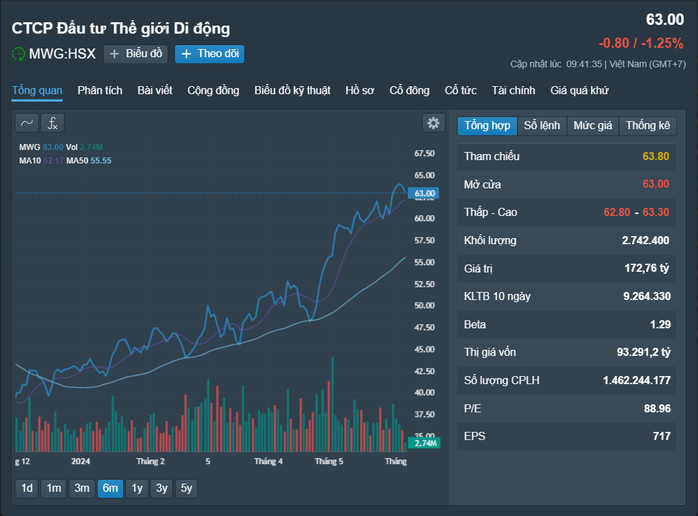The height and width of the screenshot is (516, 698).
Task: Set chart range to 3y
Action: [161, 488]
